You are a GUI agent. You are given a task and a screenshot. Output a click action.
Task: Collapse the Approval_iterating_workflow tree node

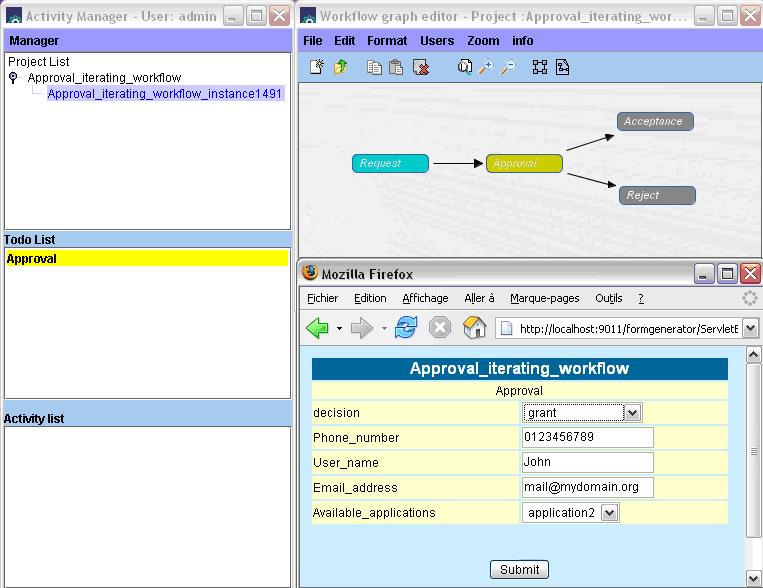tap(14, 78)
